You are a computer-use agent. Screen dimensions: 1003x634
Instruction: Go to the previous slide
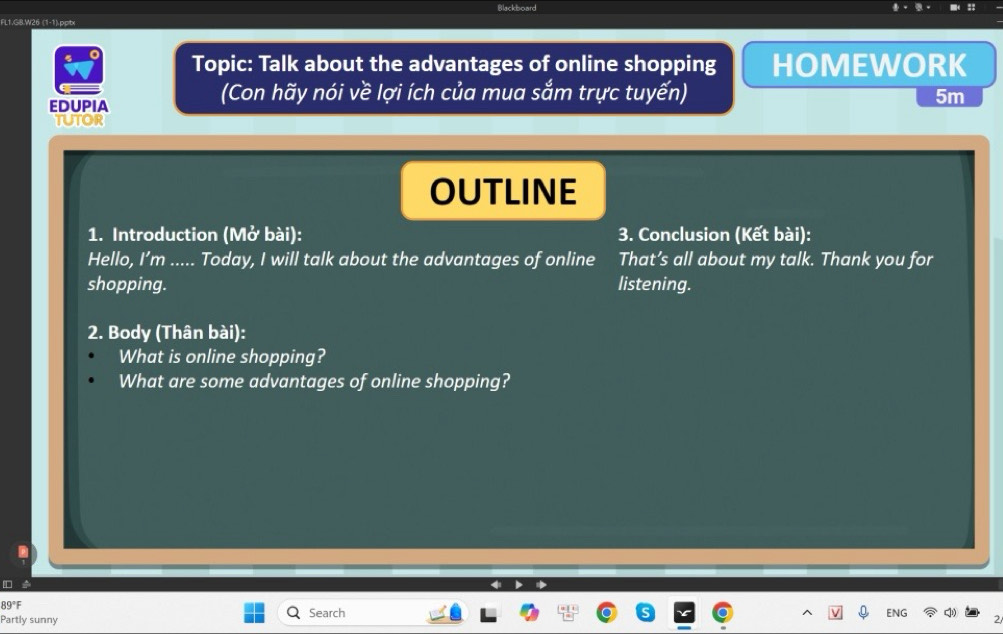click(x=496, y=584)
